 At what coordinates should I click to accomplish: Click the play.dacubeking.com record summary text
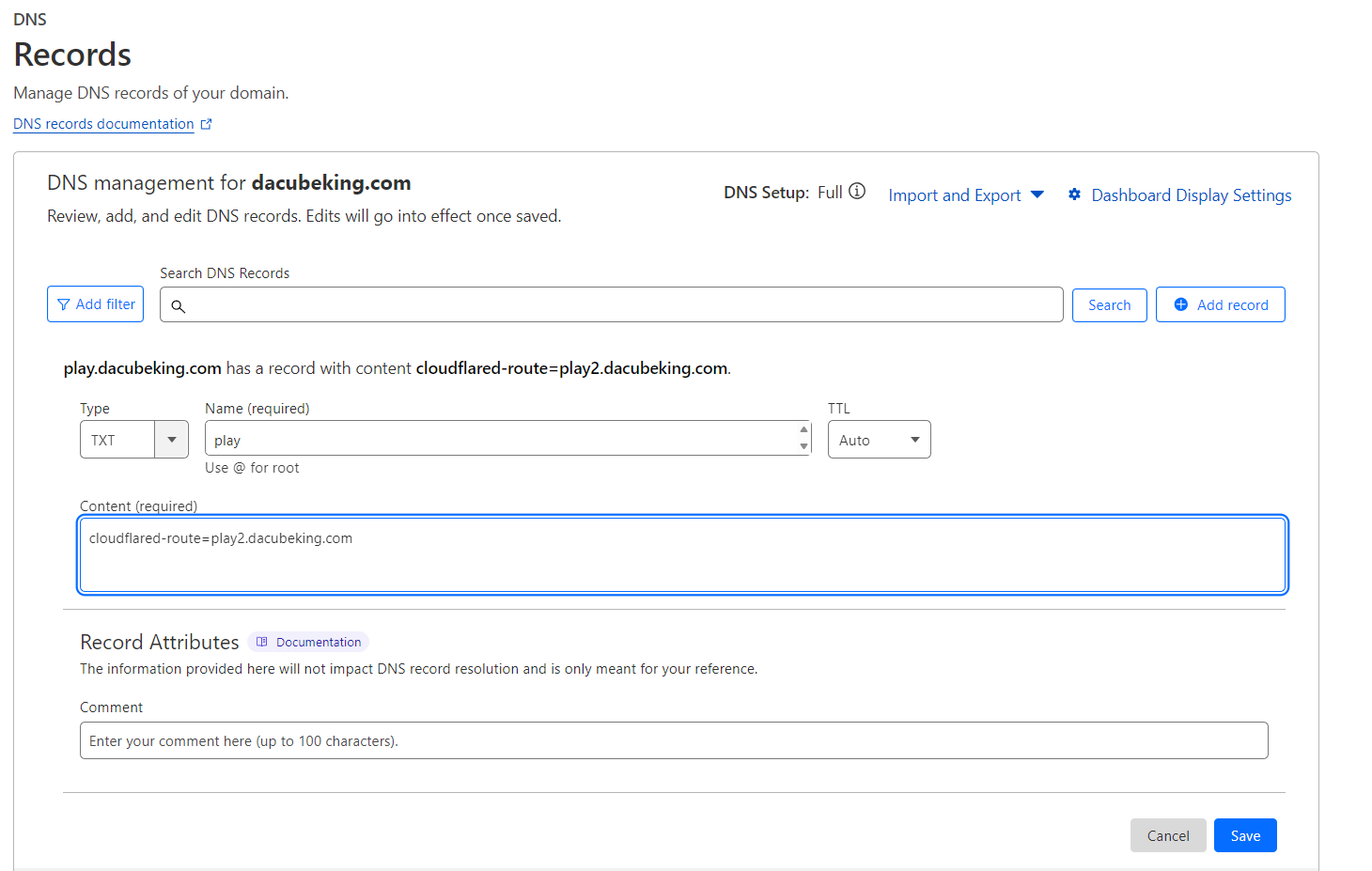[397, 368]
